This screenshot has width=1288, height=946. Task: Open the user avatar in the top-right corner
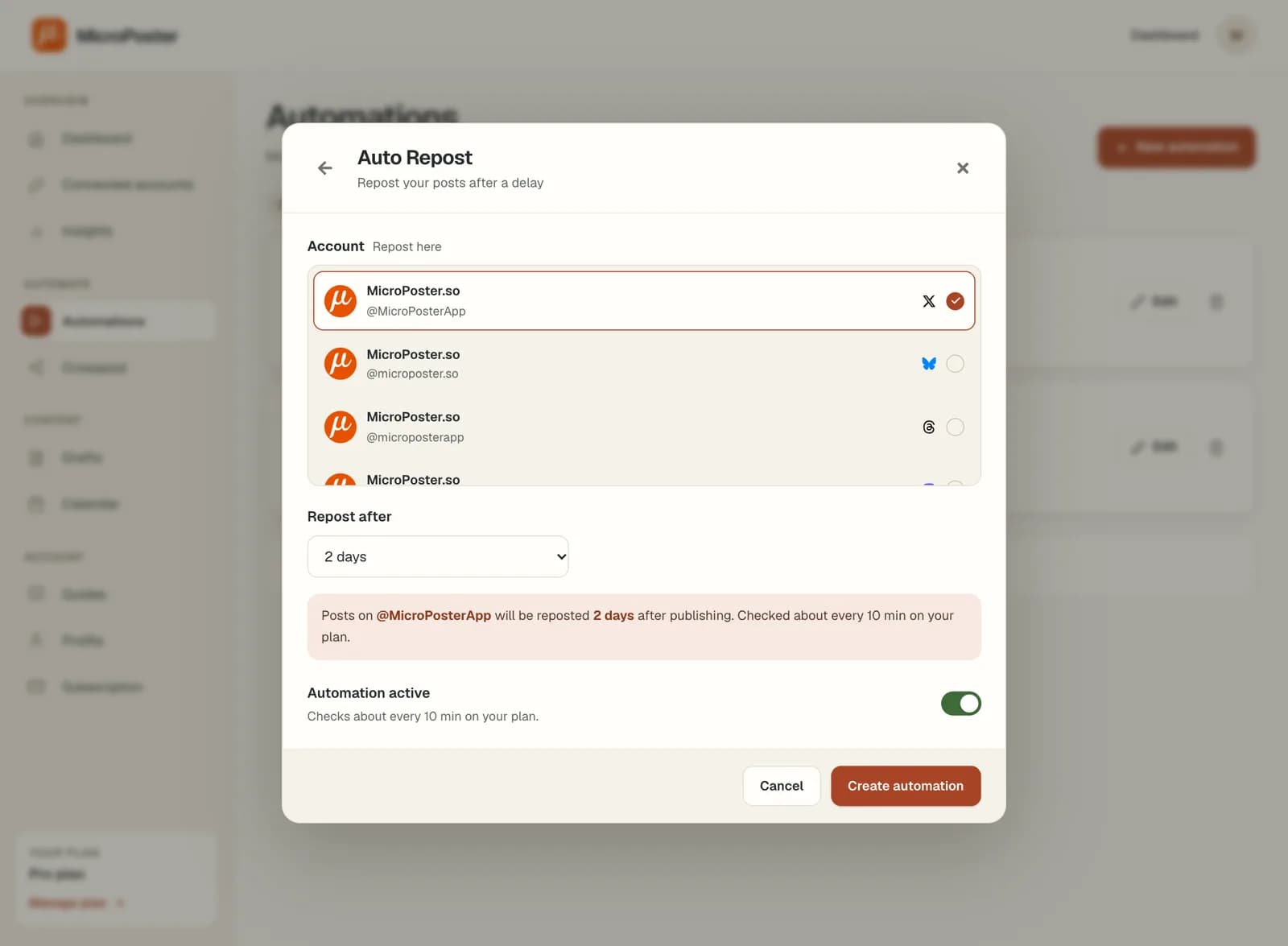[x=1236, y=35]
